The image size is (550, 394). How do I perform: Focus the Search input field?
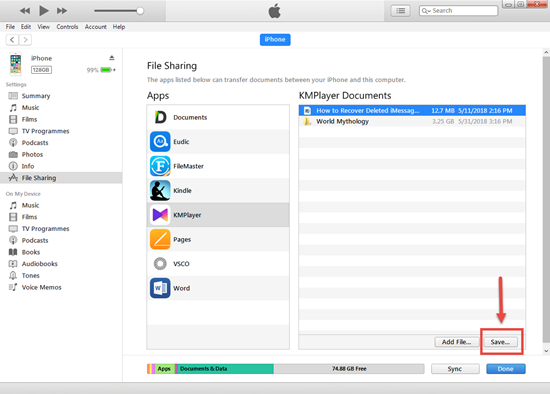tap(458, 11)
